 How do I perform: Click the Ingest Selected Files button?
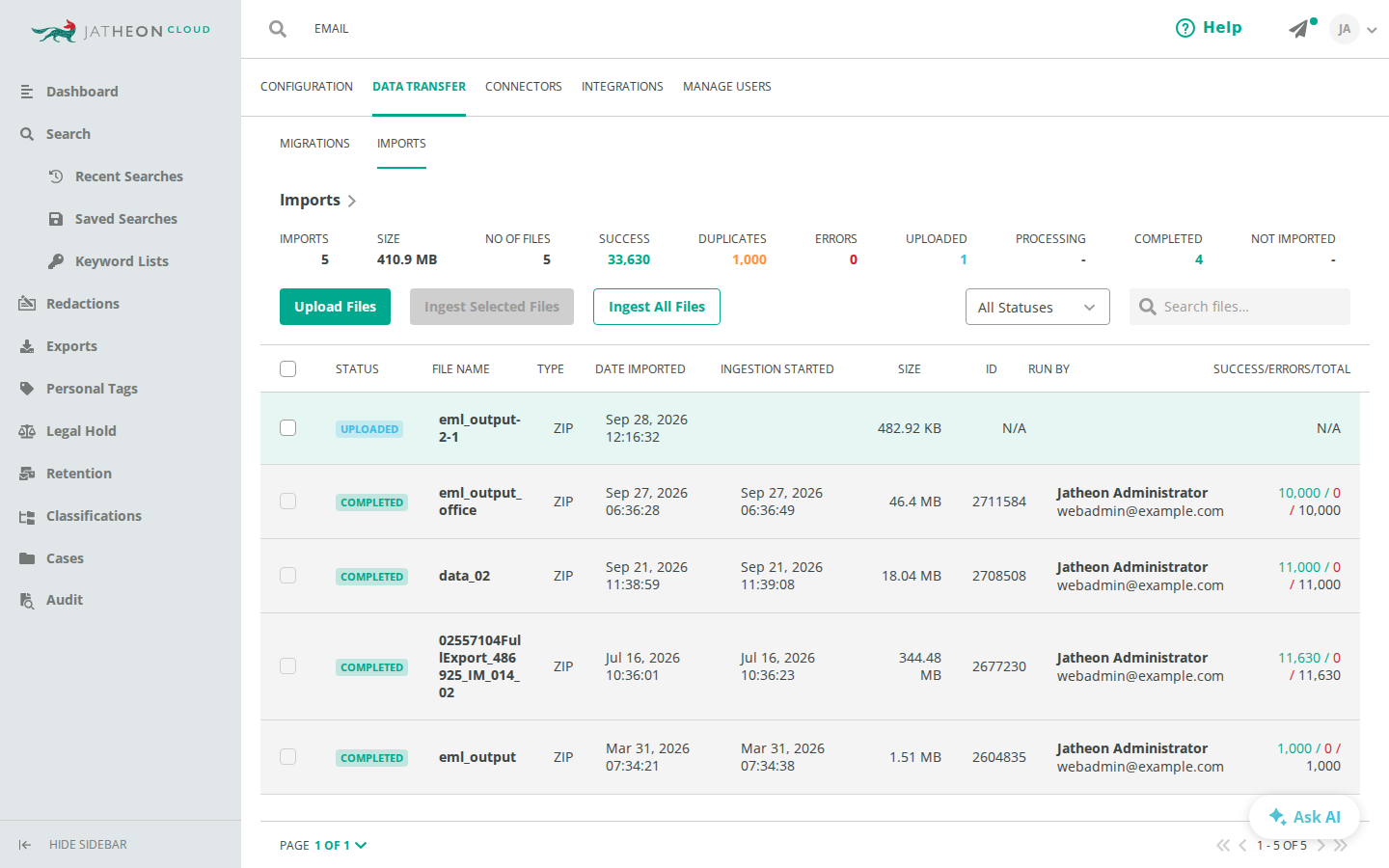coord(492,307)
